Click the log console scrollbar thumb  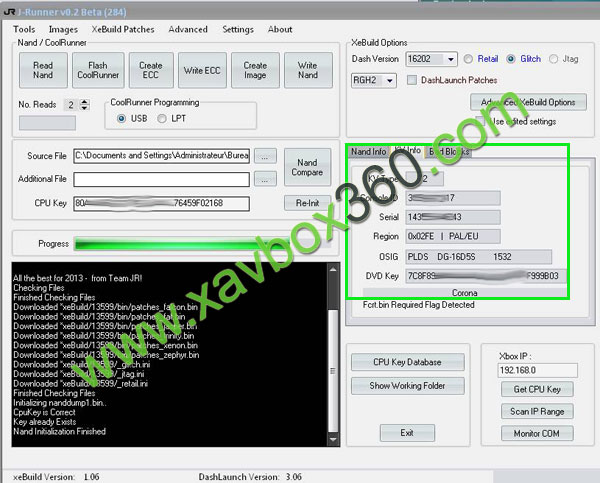(x=333, y=370)
